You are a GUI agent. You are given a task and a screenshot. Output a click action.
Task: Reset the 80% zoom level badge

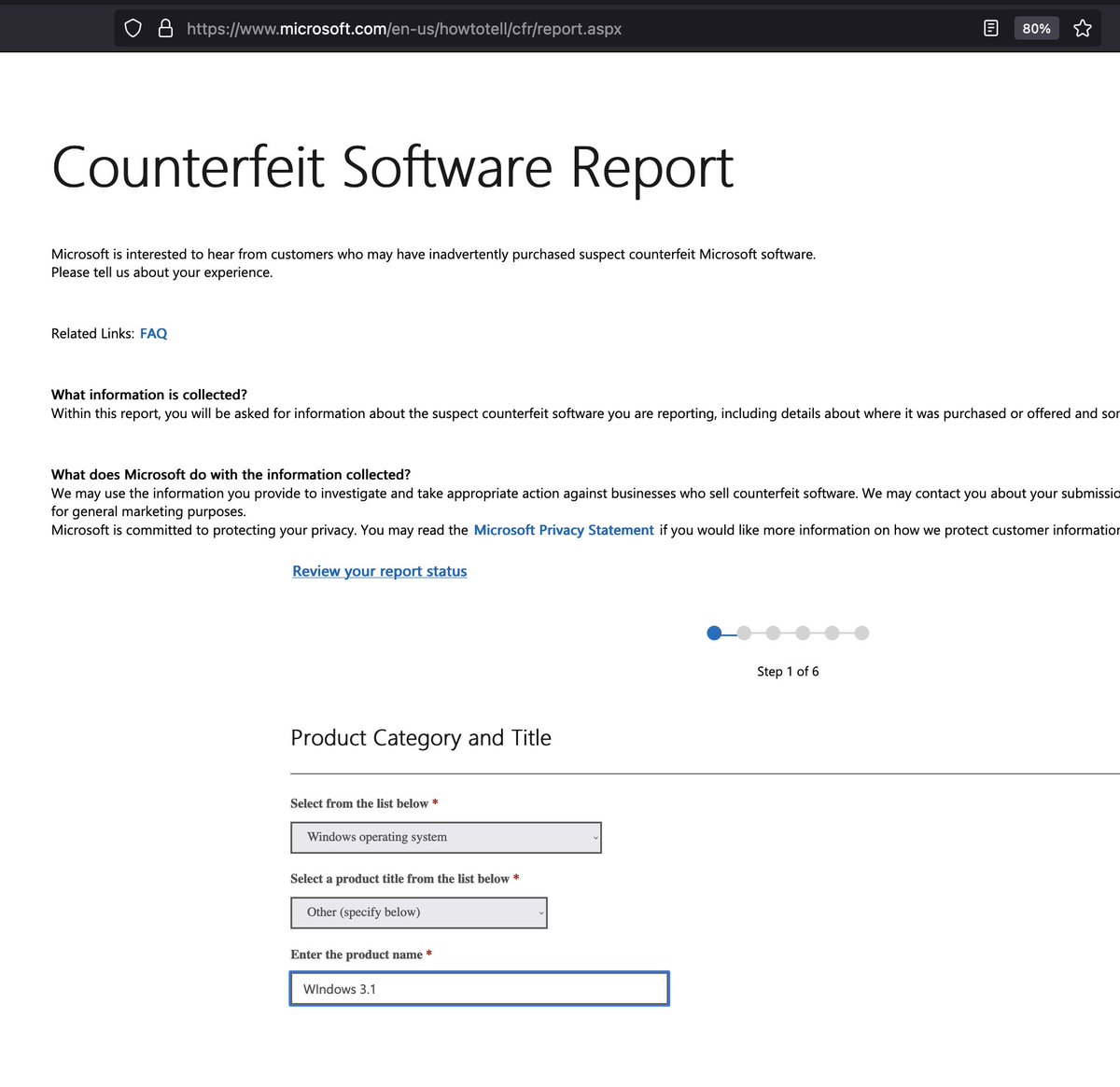pyautogui.click(x=1036, y=28)
